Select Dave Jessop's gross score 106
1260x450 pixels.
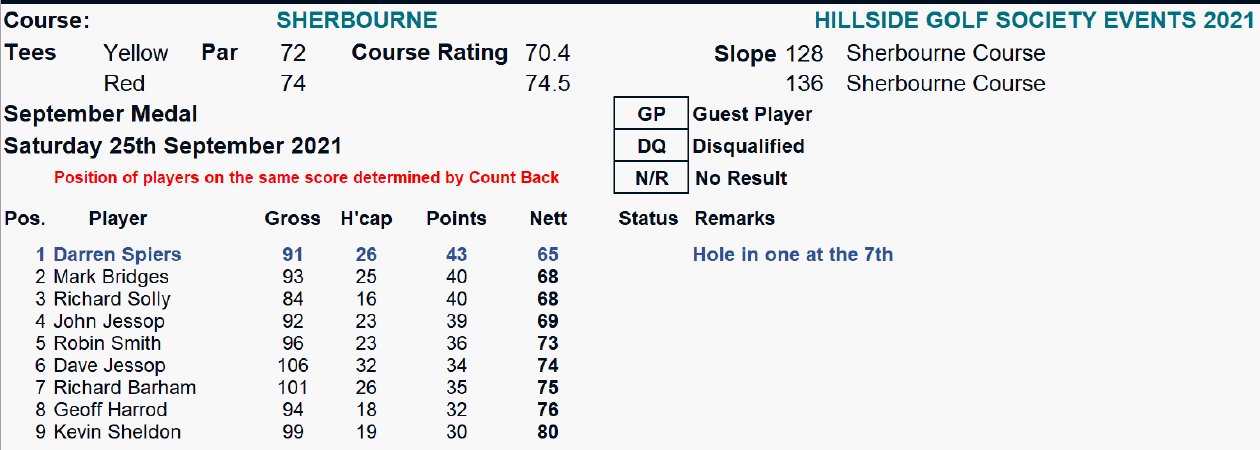click(292, 365)
